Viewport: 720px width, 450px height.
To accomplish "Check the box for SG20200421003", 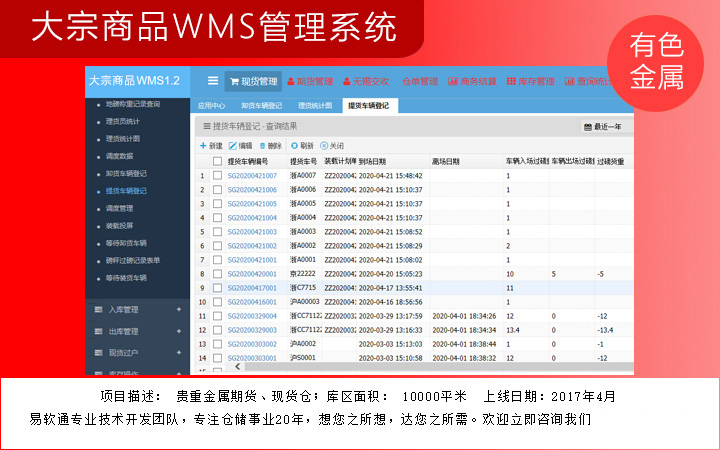I will tap(218, 232).
